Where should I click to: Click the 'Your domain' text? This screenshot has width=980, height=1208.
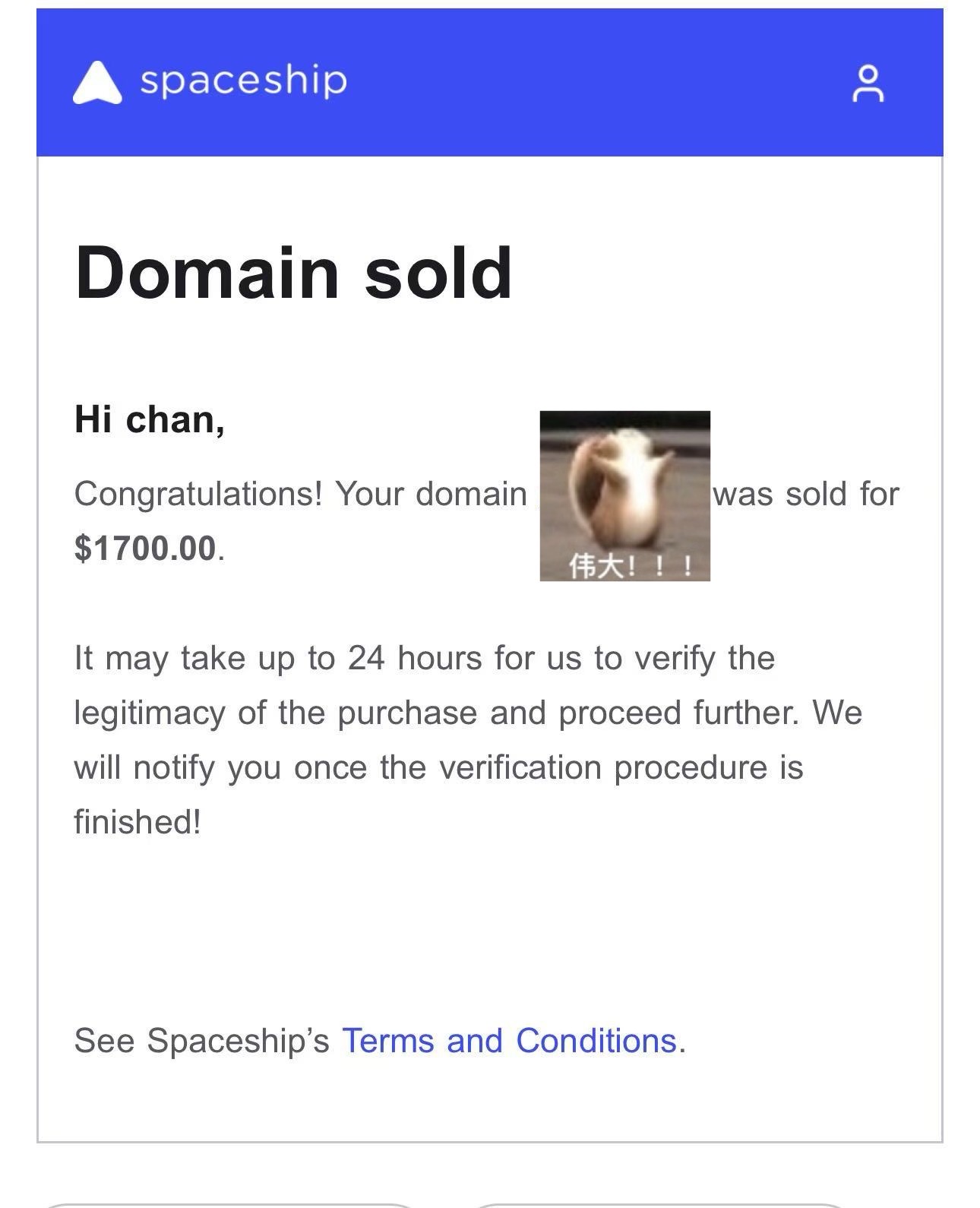[431, 494]
